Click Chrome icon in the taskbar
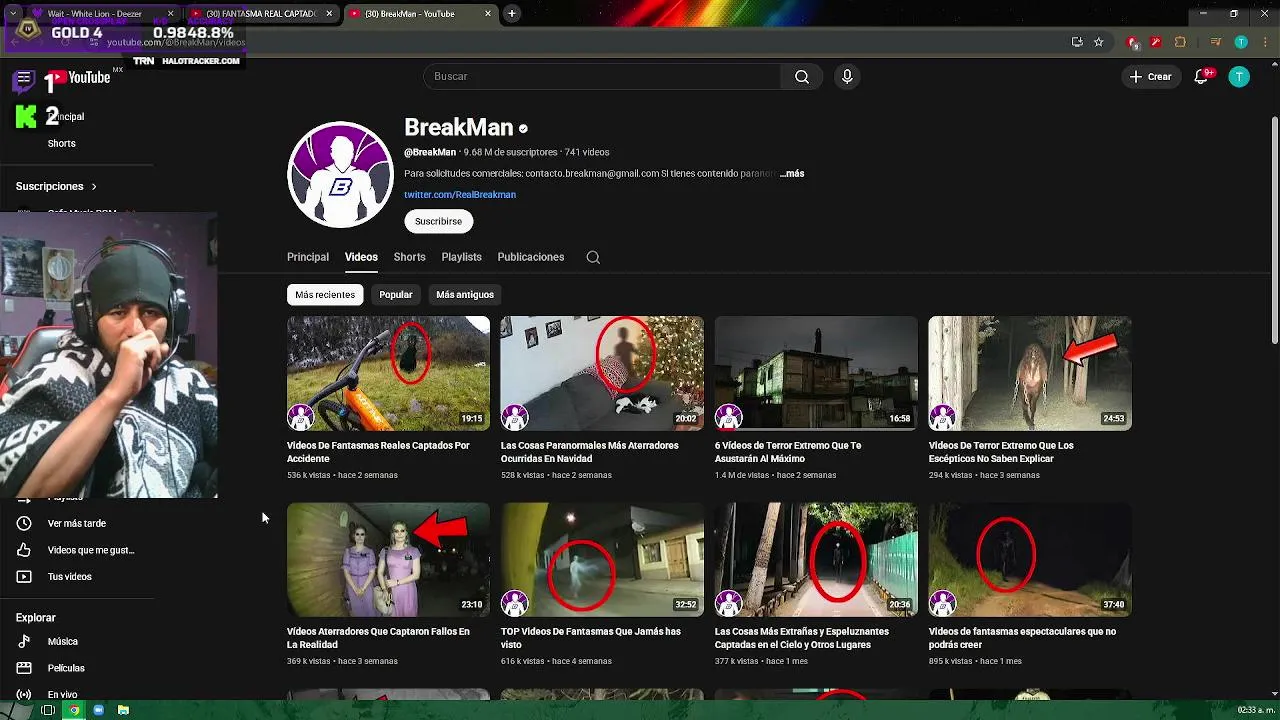Viewport: 1280px width, 720px height. (x=73, y=710)
